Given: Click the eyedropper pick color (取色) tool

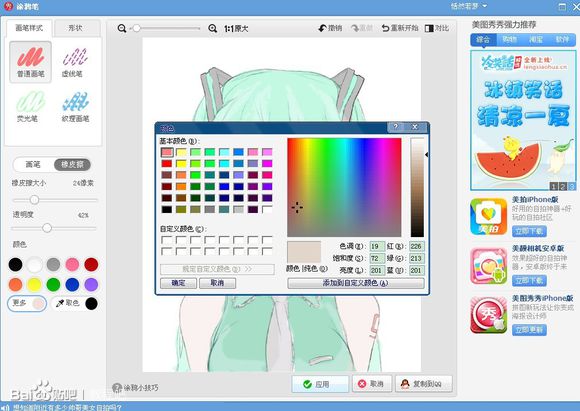Looking at the screenshot, I should click(x=67, y=303).
